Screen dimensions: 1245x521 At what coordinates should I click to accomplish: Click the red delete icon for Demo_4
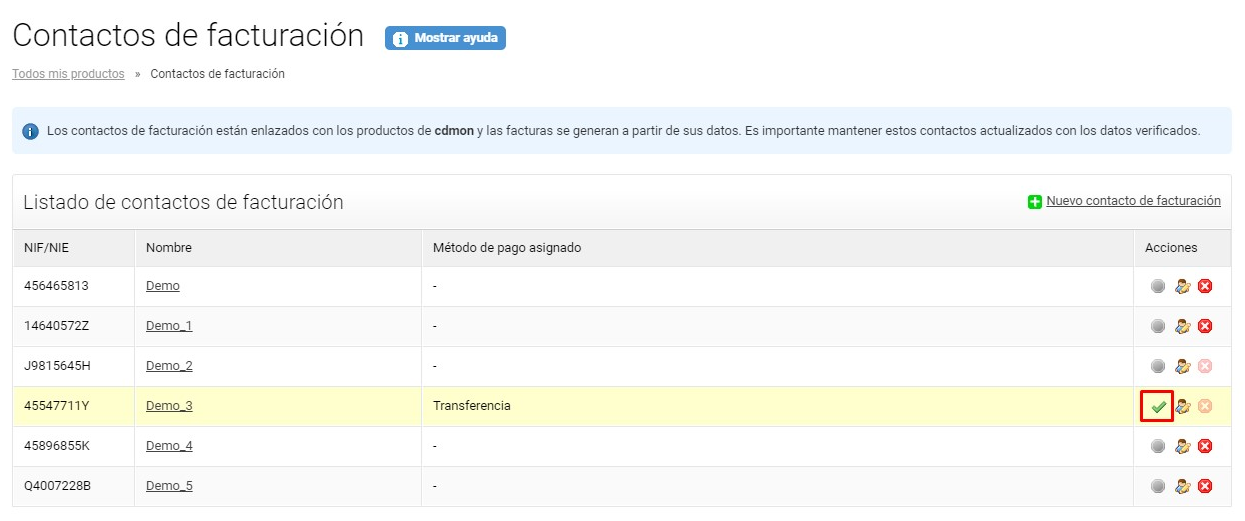pyautogui.click(x=1205, y=446)
